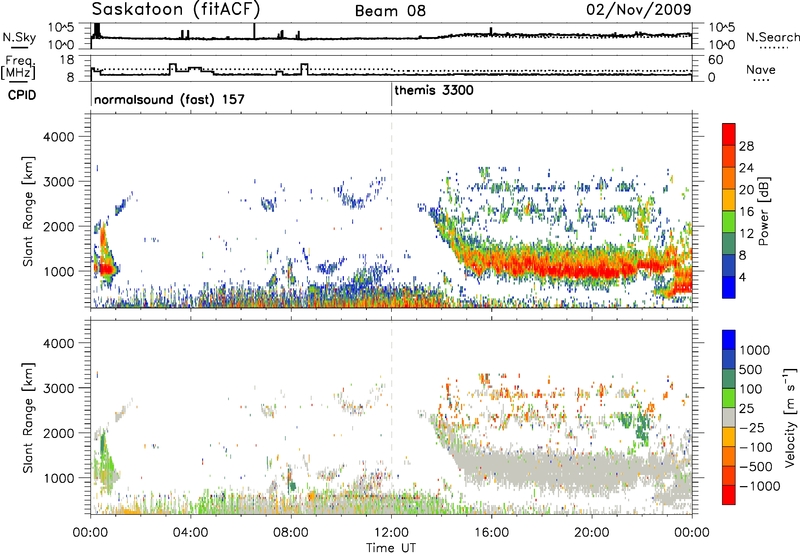Screen dimensions: 800x554
Task: Click the 'Freq. [MHz]' axis label
Action: pyautogui.click(x=18, y=67)
